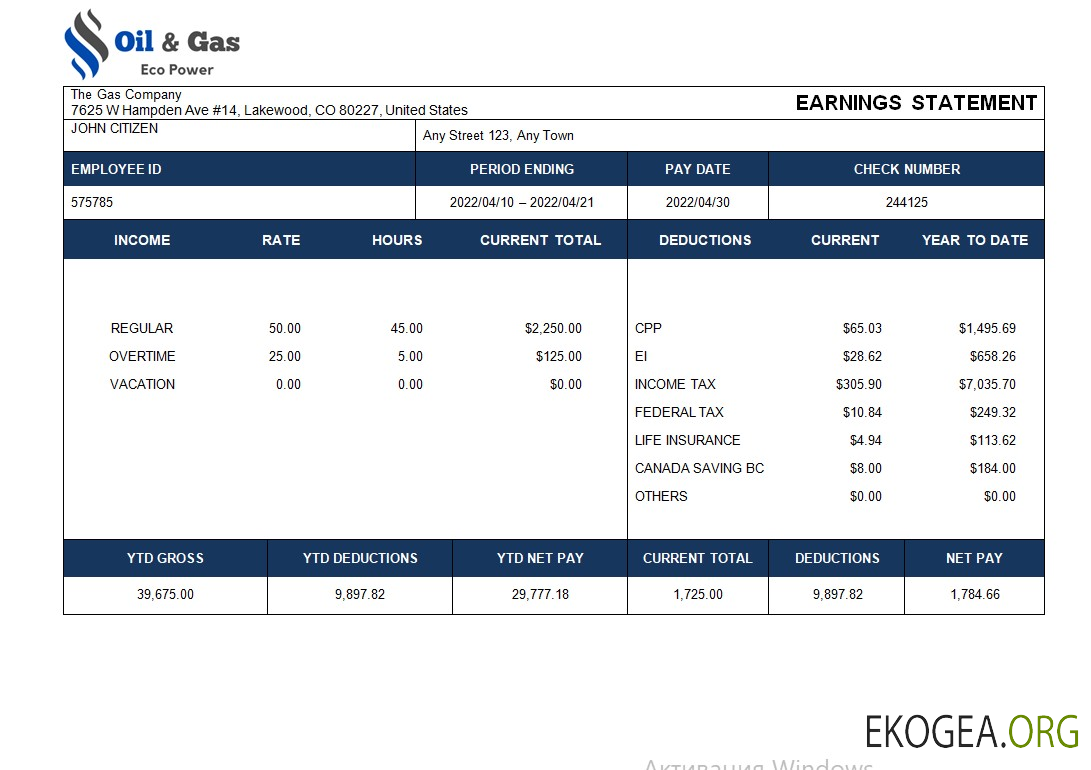Image resolution: width=1091 pixels, height=770 pixels.
Task: Click the OVERTIME current total $125.00
Action: (x=558, y=356)
